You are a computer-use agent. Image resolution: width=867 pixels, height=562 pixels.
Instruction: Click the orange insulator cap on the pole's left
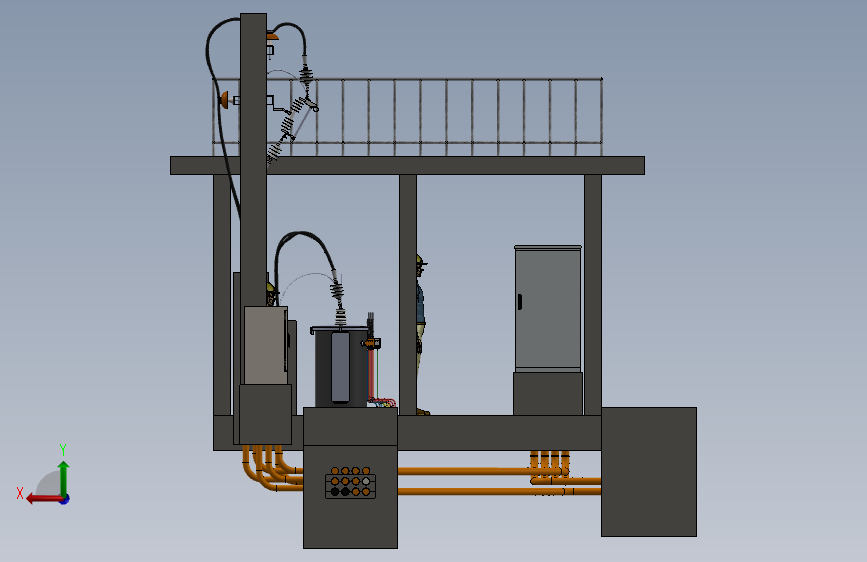coord(224,100)
